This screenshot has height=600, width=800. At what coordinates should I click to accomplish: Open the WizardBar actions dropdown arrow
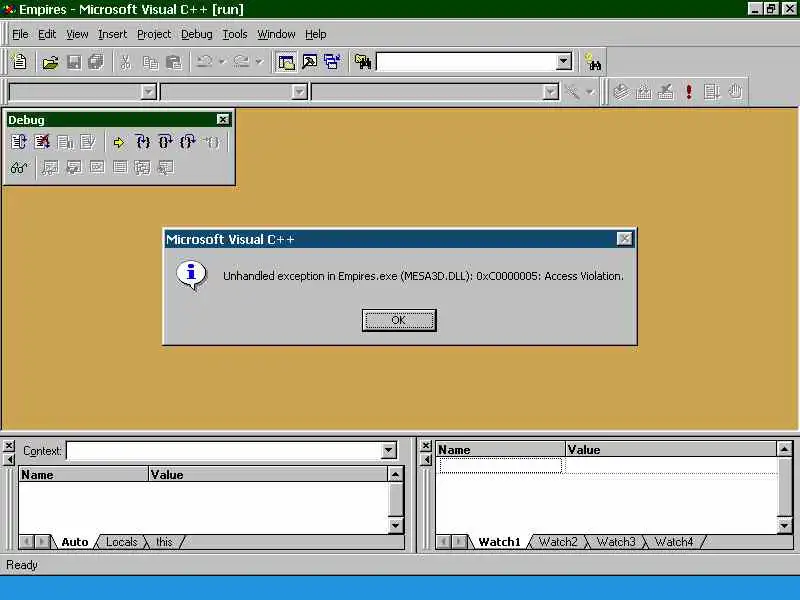coord(590,92)
